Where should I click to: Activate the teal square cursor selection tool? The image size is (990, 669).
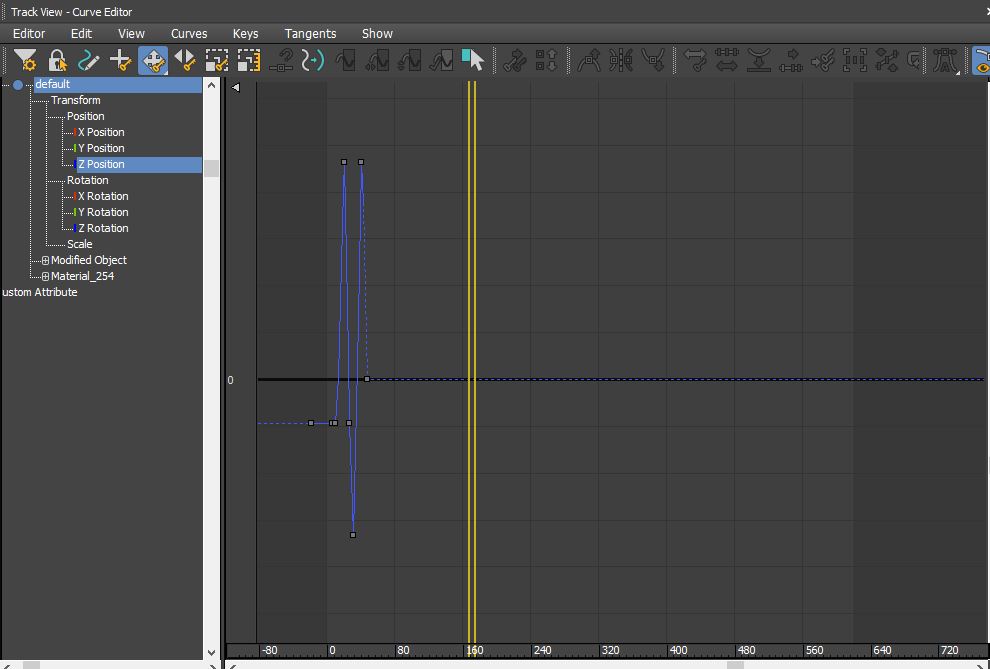tap(472, 61)
